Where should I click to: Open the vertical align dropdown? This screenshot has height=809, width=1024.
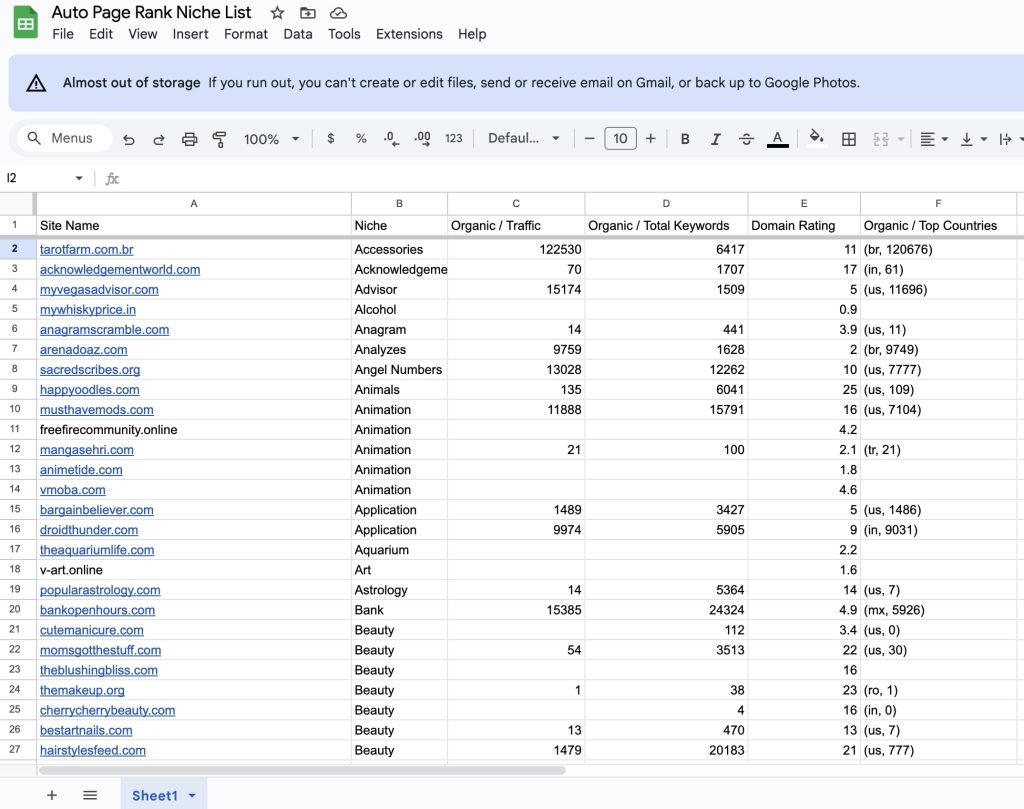973,139
